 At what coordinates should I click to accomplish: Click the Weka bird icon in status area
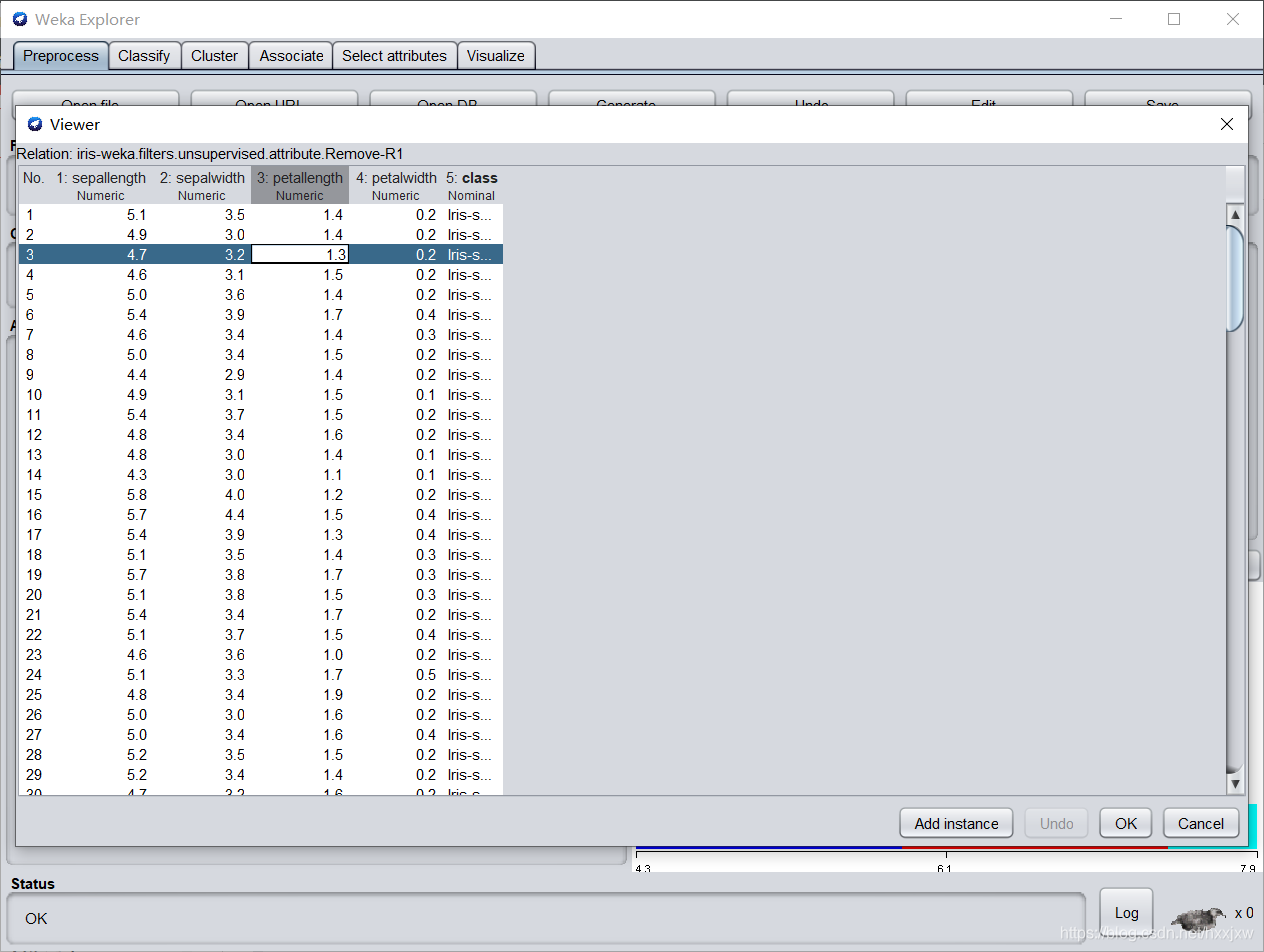click(1198, 917)
